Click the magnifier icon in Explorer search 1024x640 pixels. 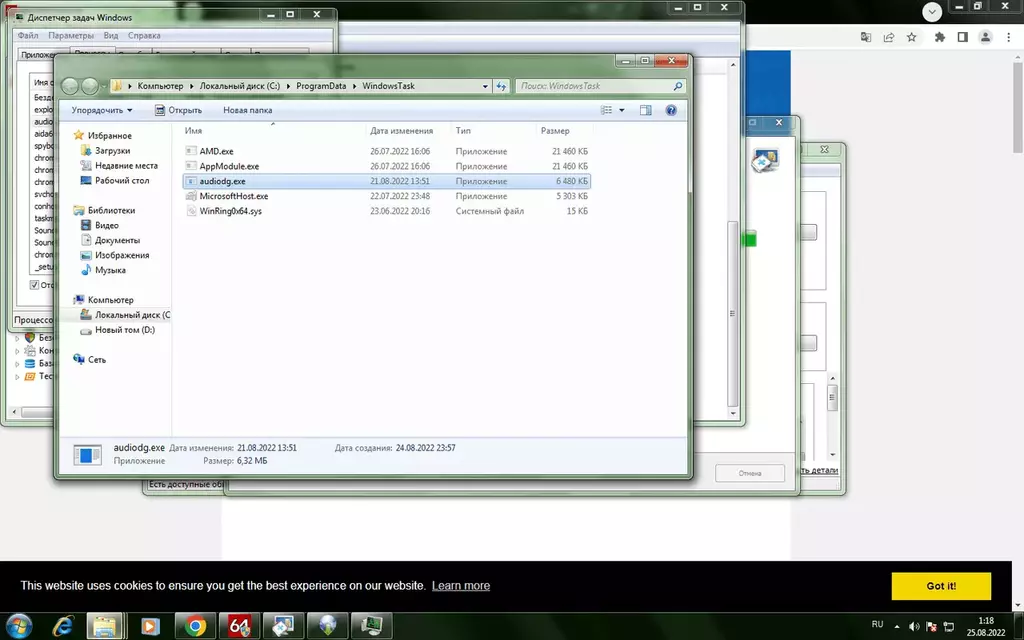[678, 86]
